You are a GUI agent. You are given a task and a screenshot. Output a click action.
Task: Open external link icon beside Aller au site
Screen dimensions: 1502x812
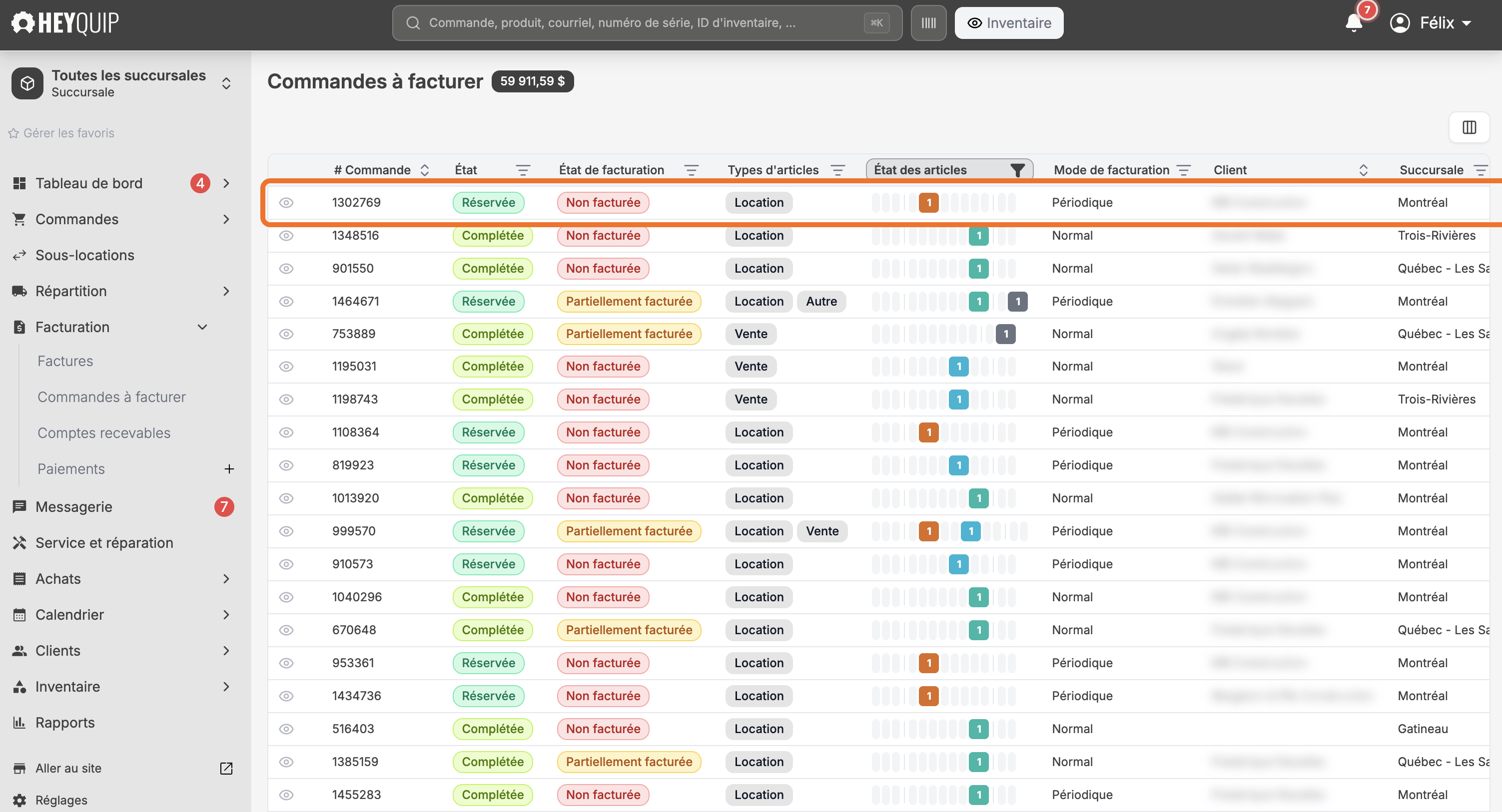point(226,768)
